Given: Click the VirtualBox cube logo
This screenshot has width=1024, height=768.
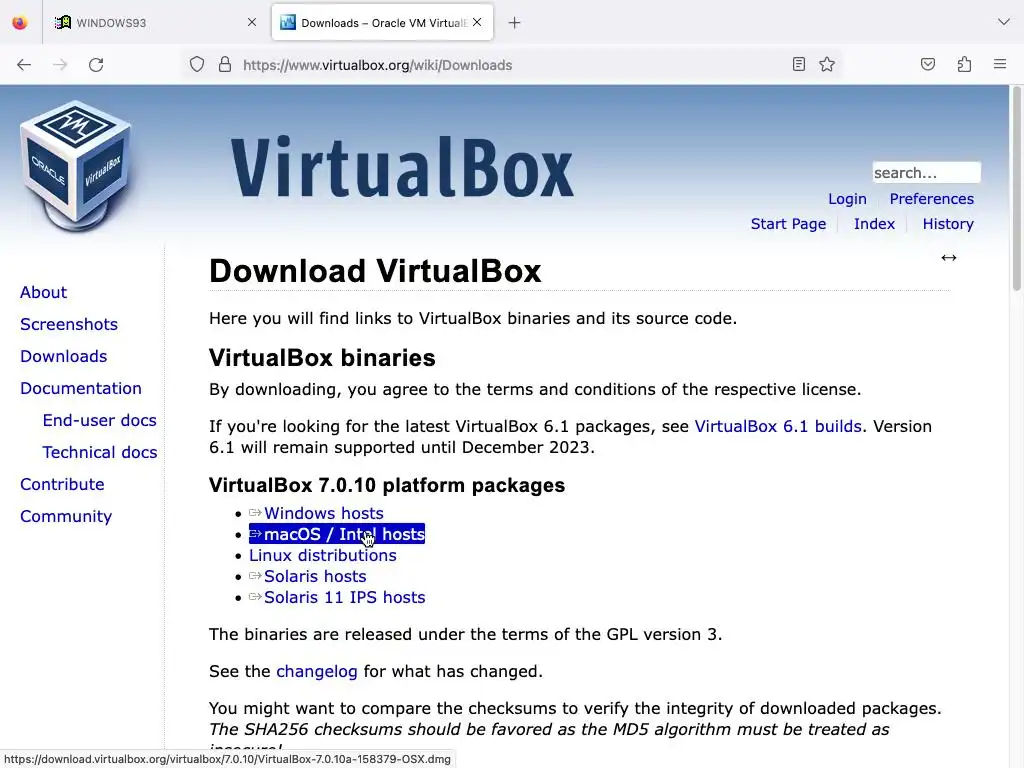Looking at the screenshot, I should pos(76,166).
